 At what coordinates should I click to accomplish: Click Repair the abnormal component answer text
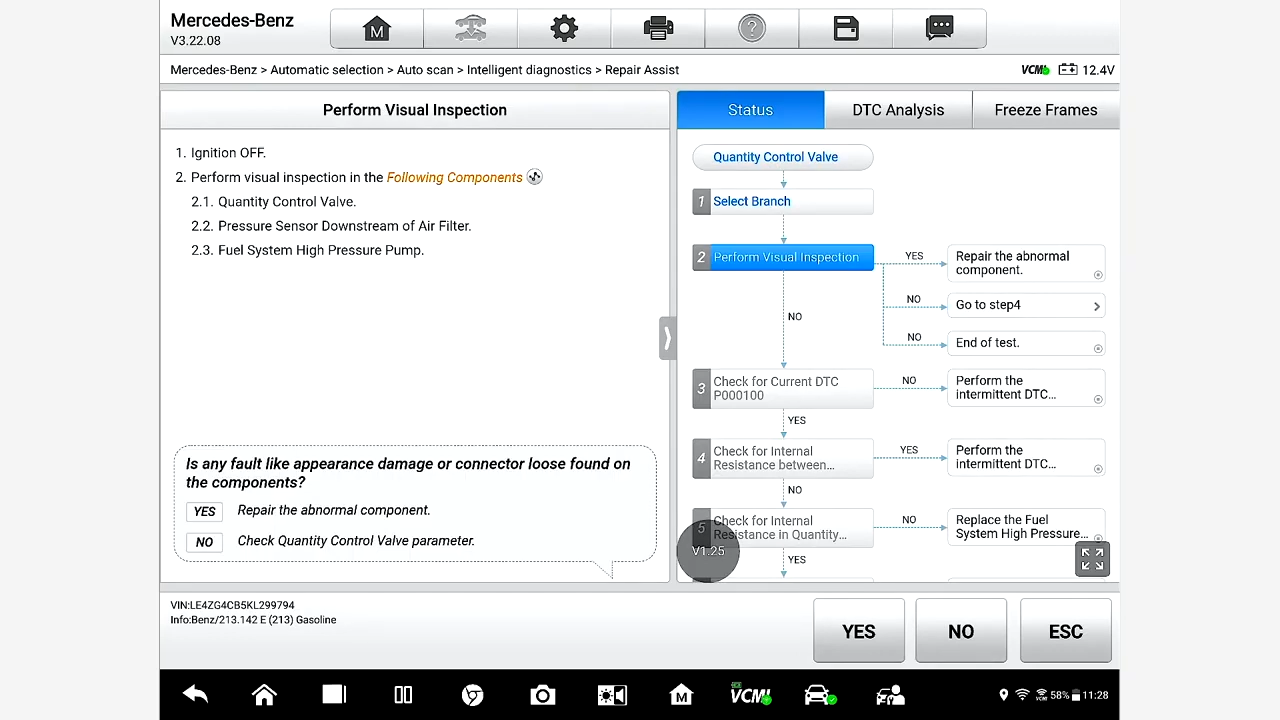334,510
